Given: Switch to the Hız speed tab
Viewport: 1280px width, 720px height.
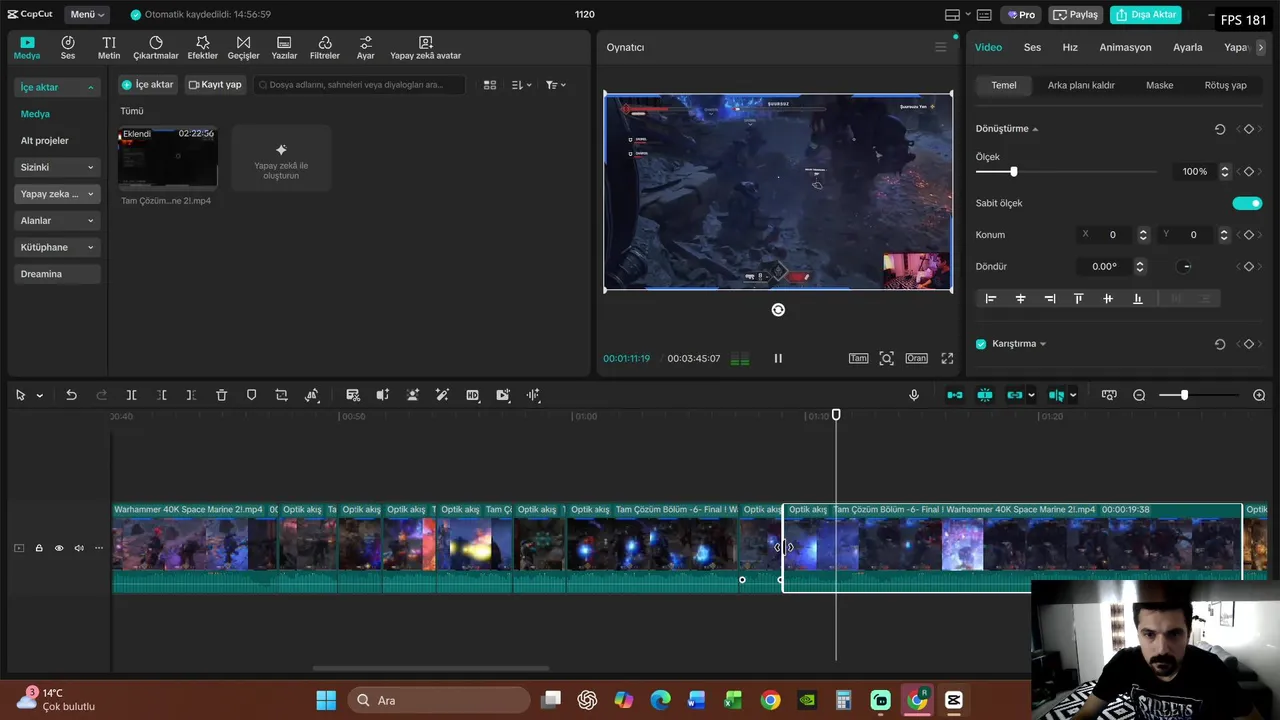Looking at the screenshot, I should [x=1070, y=47].
